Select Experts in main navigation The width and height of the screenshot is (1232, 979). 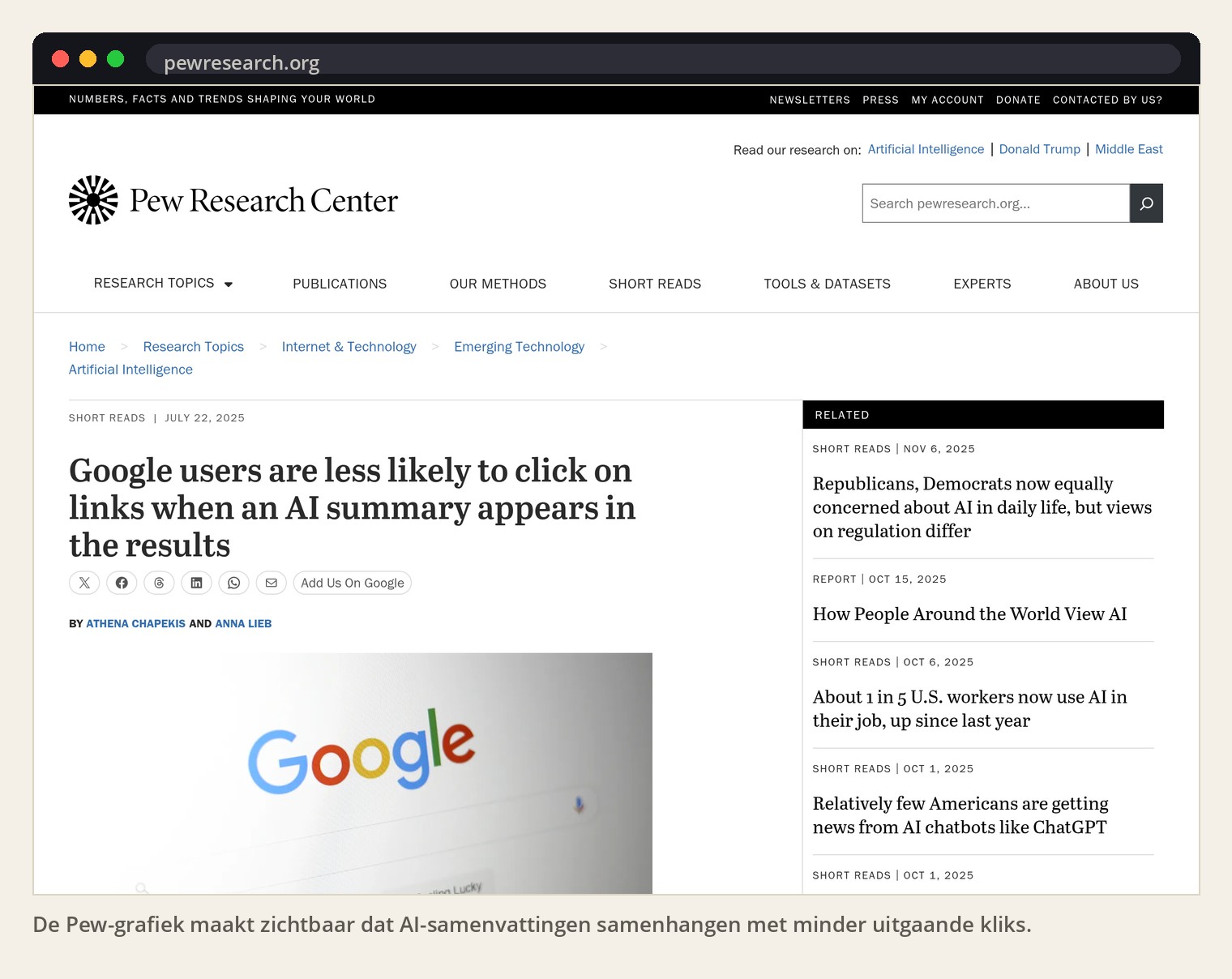click(982, 284)
